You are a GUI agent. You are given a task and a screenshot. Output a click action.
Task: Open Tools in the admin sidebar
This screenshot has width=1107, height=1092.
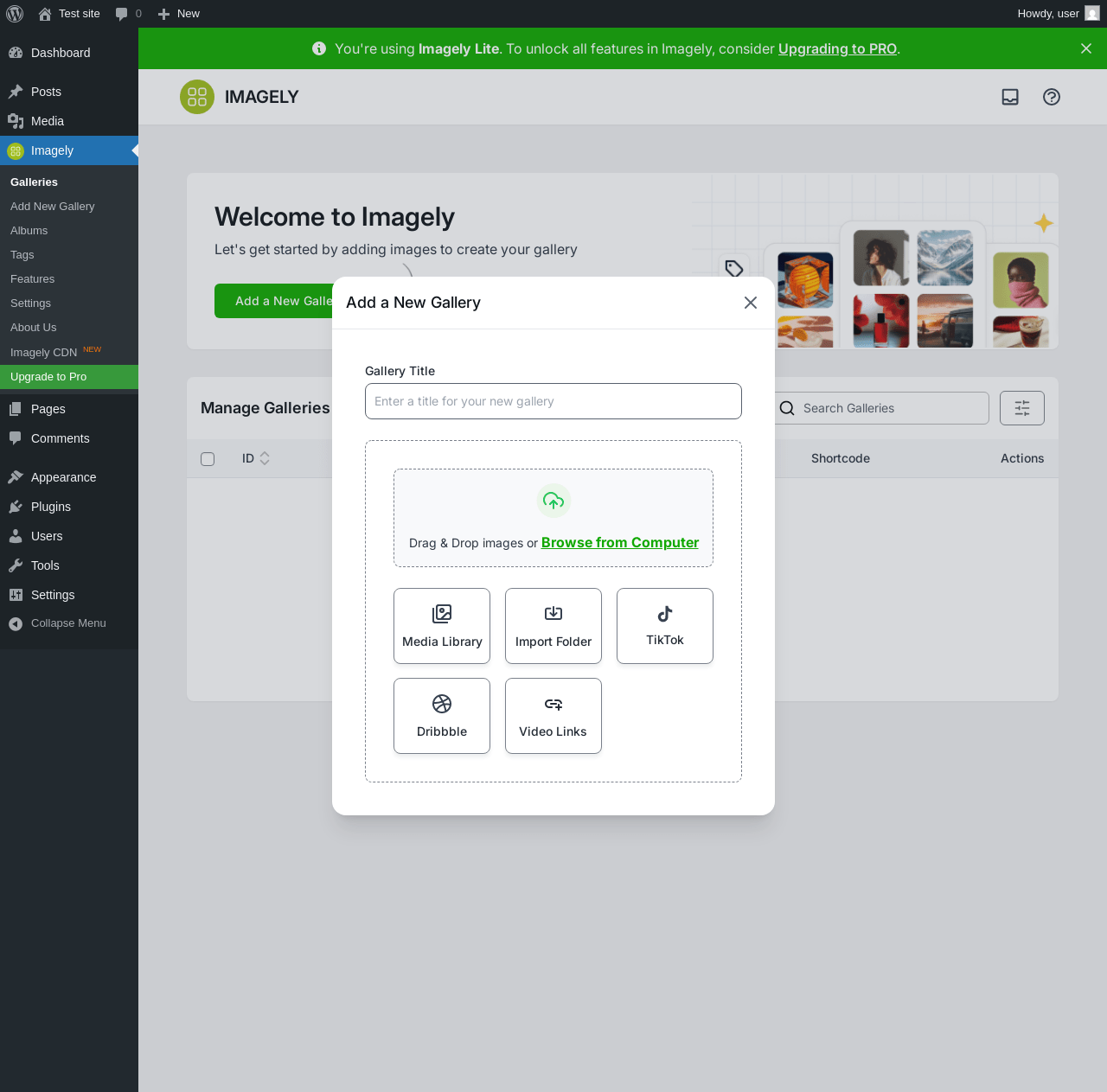pyautogui.click(x=69, y=565)
